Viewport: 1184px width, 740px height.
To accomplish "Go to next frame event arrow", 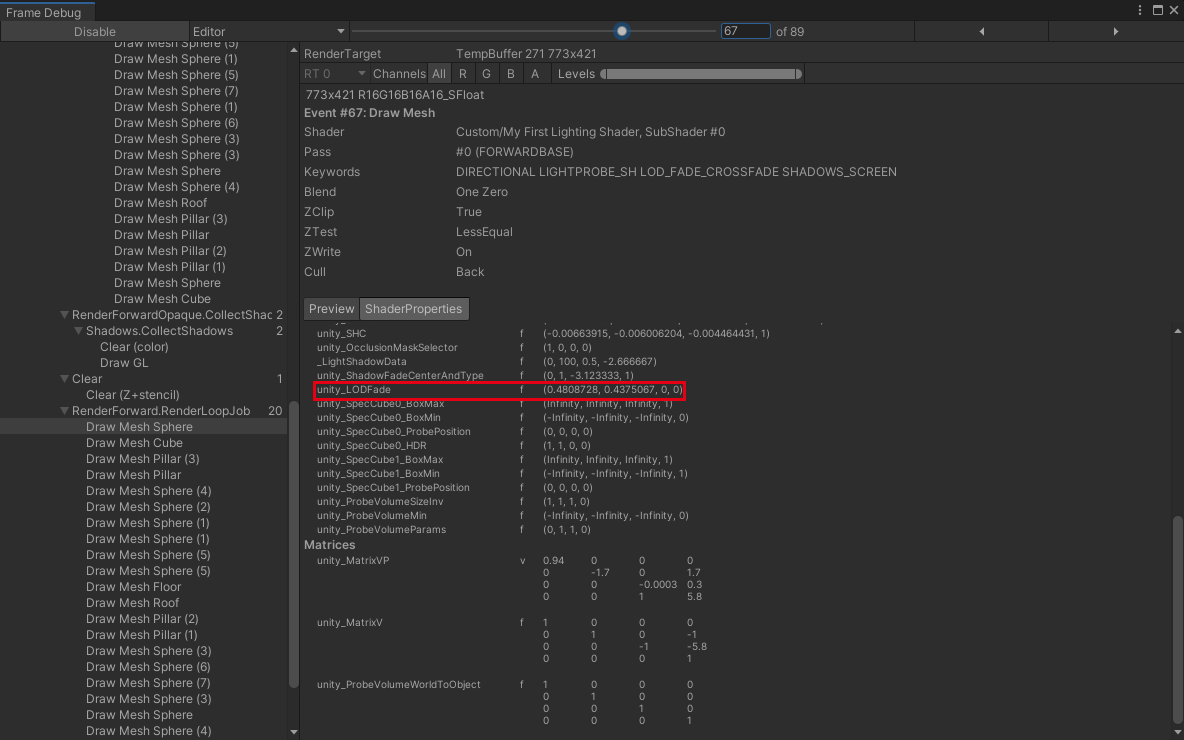I will 1115,31.
